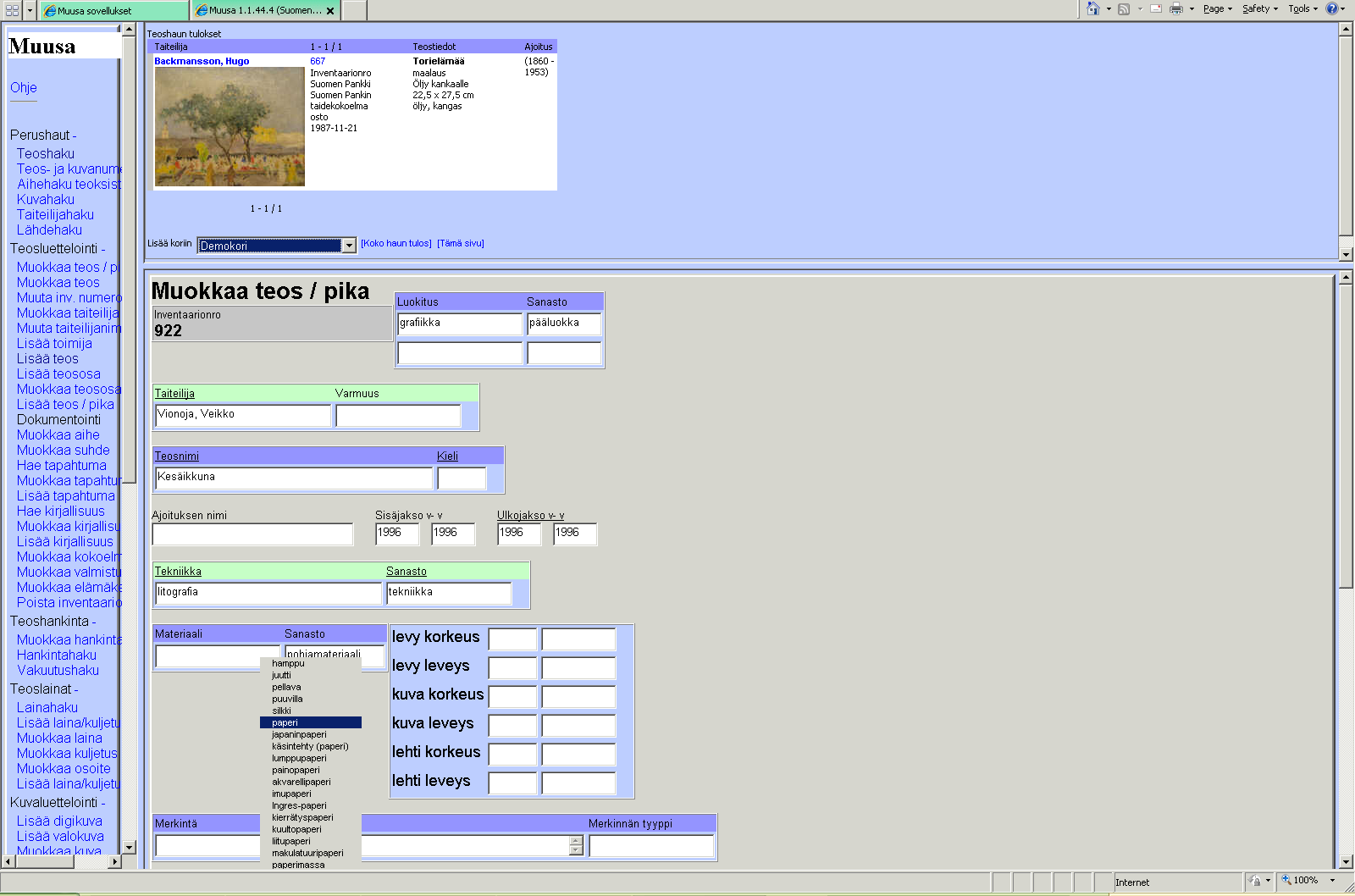Open Muokkaa teos in sidebar
The height and width of the screenshot is (896, 1355).
click(x=58, y=282)
